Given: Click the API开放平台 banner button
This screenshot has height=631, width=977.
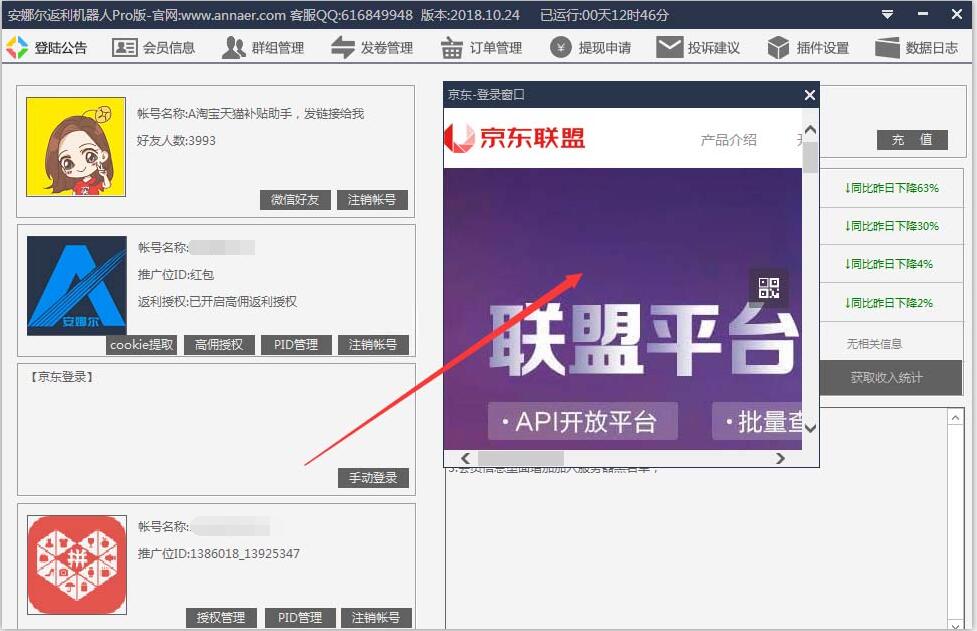Looking at the screenshot, I should (583, 422).
